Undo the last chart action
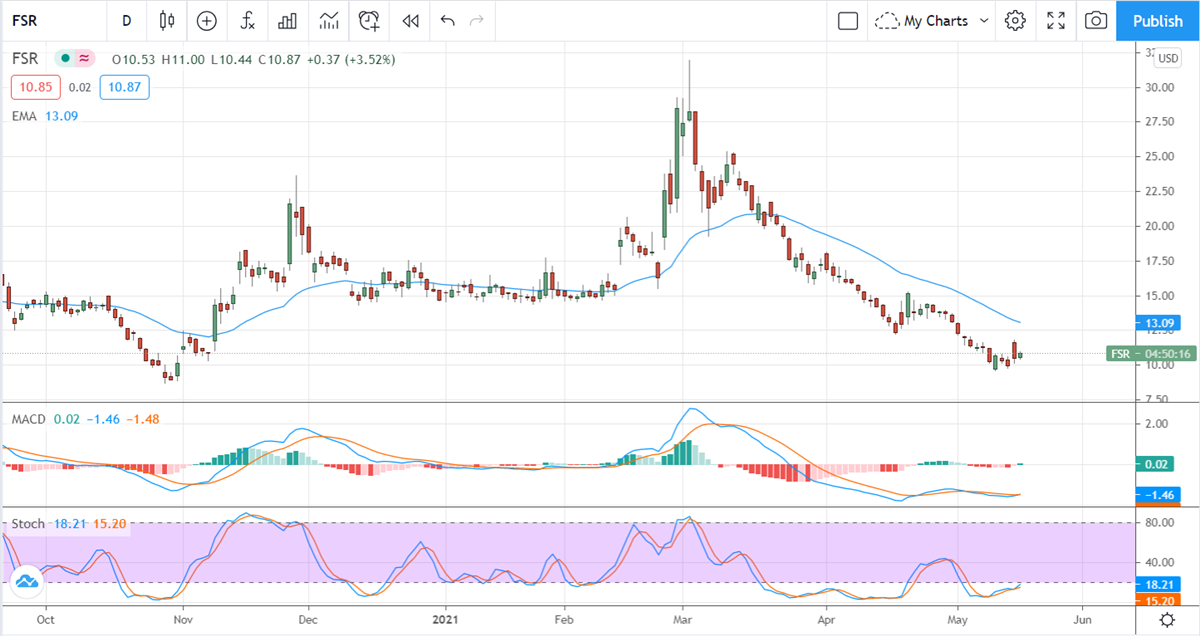This screenshot has height=636, width=1200. click(447, 20)
